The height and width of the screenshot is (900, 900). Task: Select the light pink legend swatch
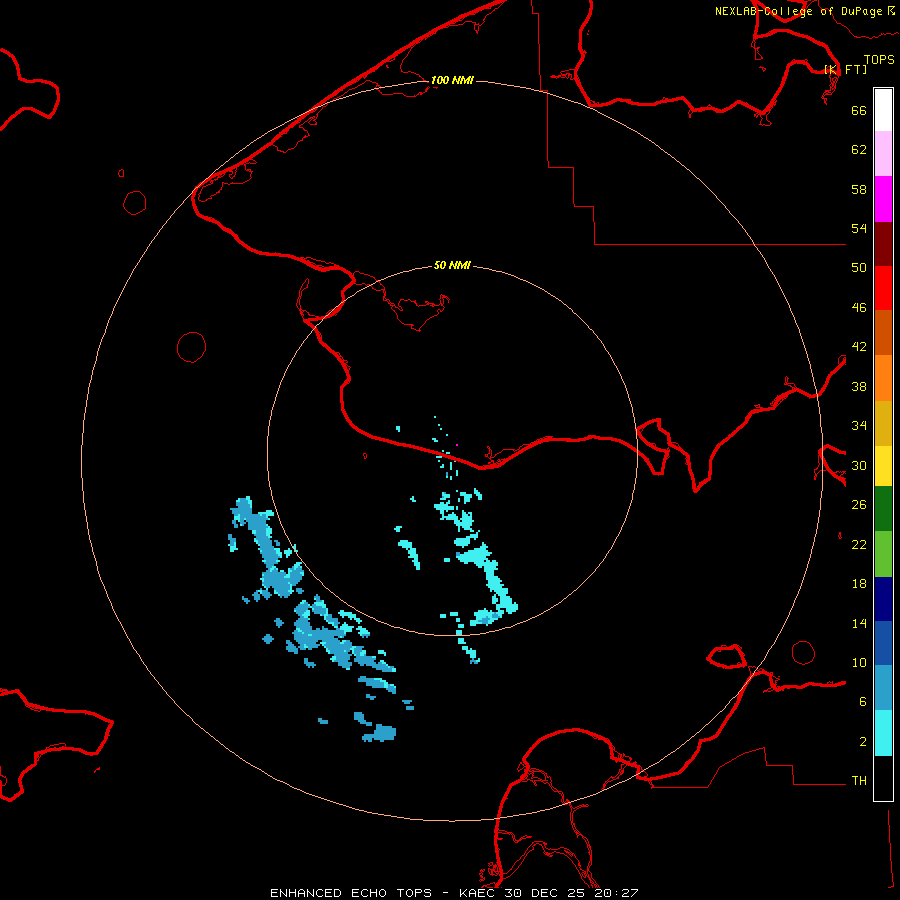[x=883, y=153]
